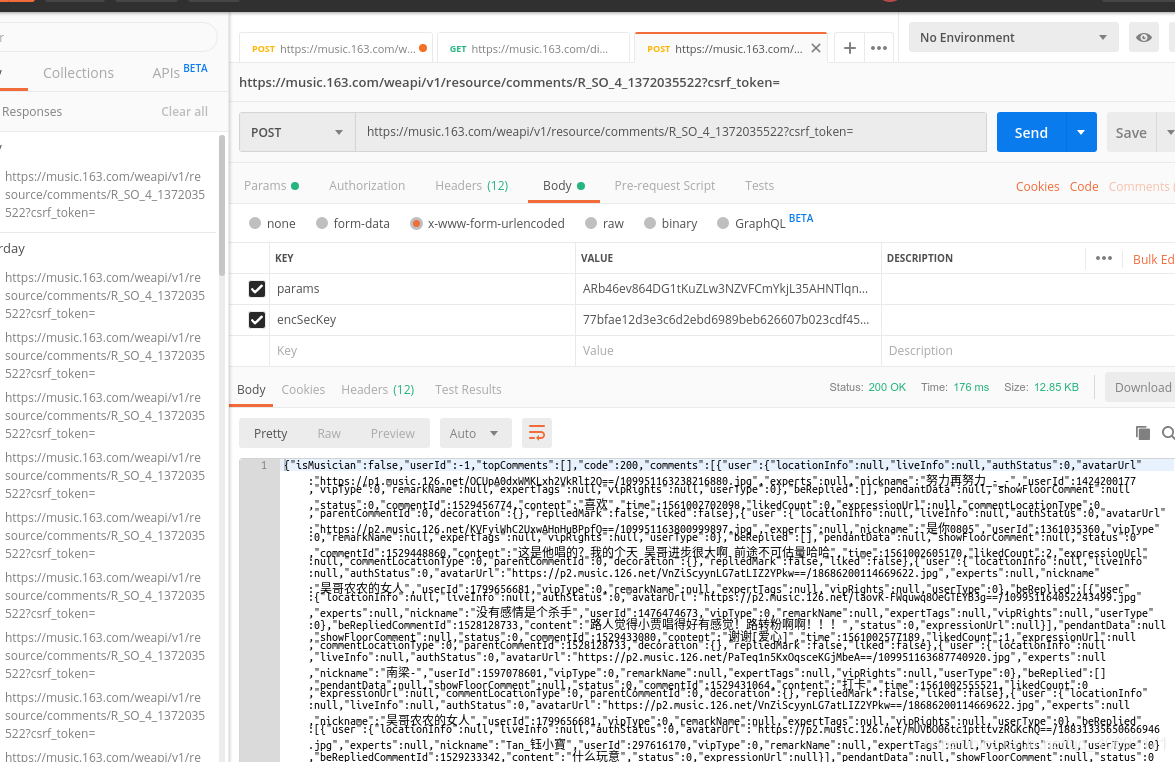Image resolution: width=1175 pixels, height=762 pixels.
Task: Close the active POST request tab
Action: tap(816, 49)
